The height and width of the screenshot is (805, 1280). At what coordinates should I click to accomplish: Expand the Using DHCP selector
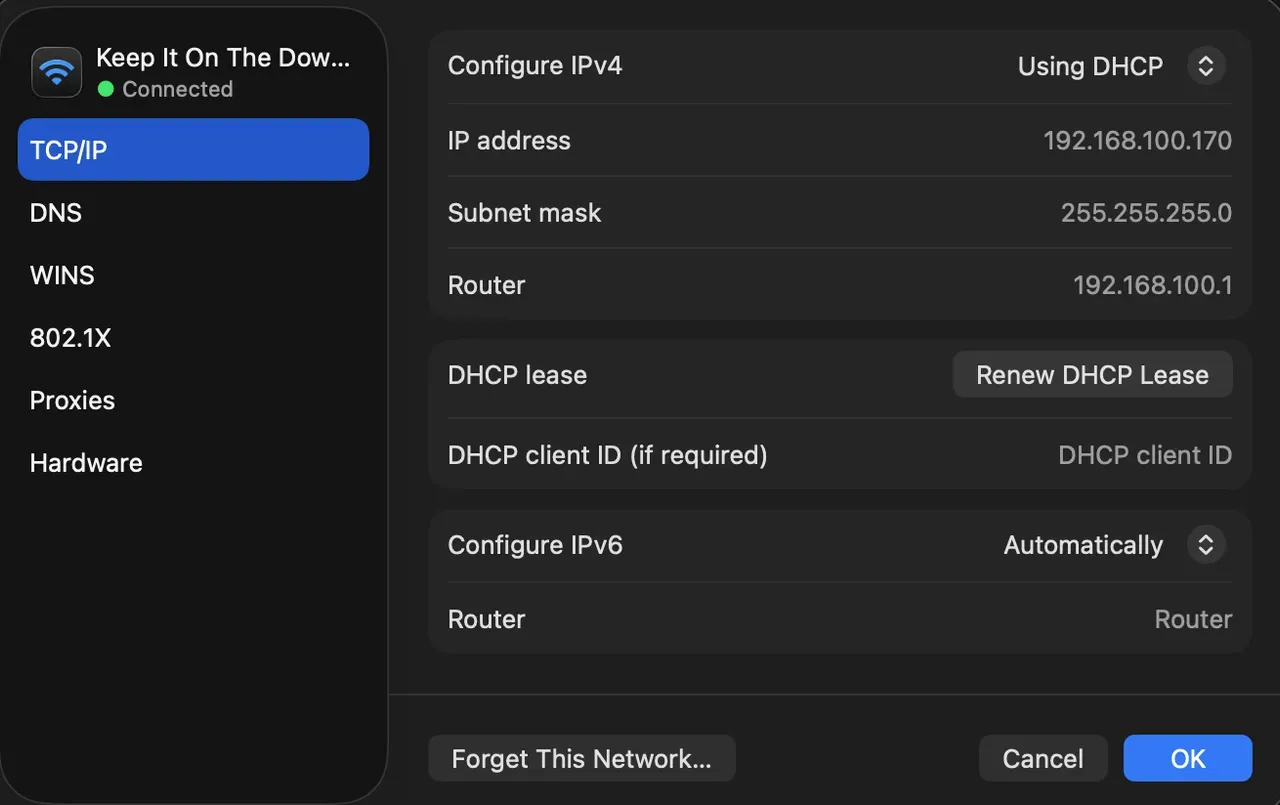(x=1090, y=66)
